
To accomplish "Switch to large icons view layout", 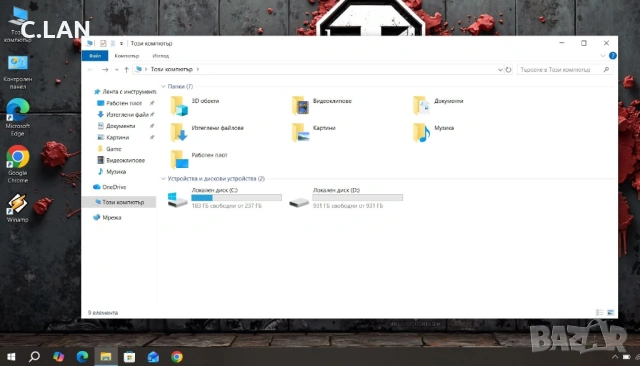I will coord(610,313).
